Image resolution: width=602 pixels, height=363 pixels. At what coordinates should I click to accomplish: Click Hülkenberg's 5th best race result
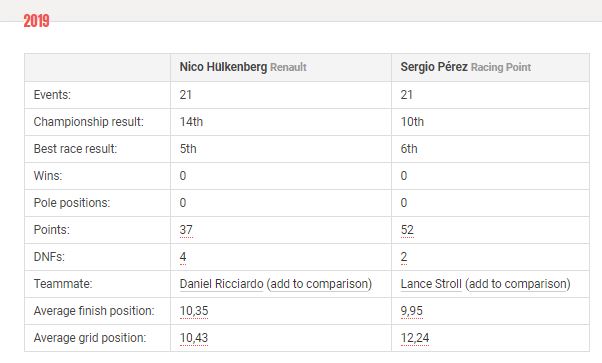tap(188, 149)
